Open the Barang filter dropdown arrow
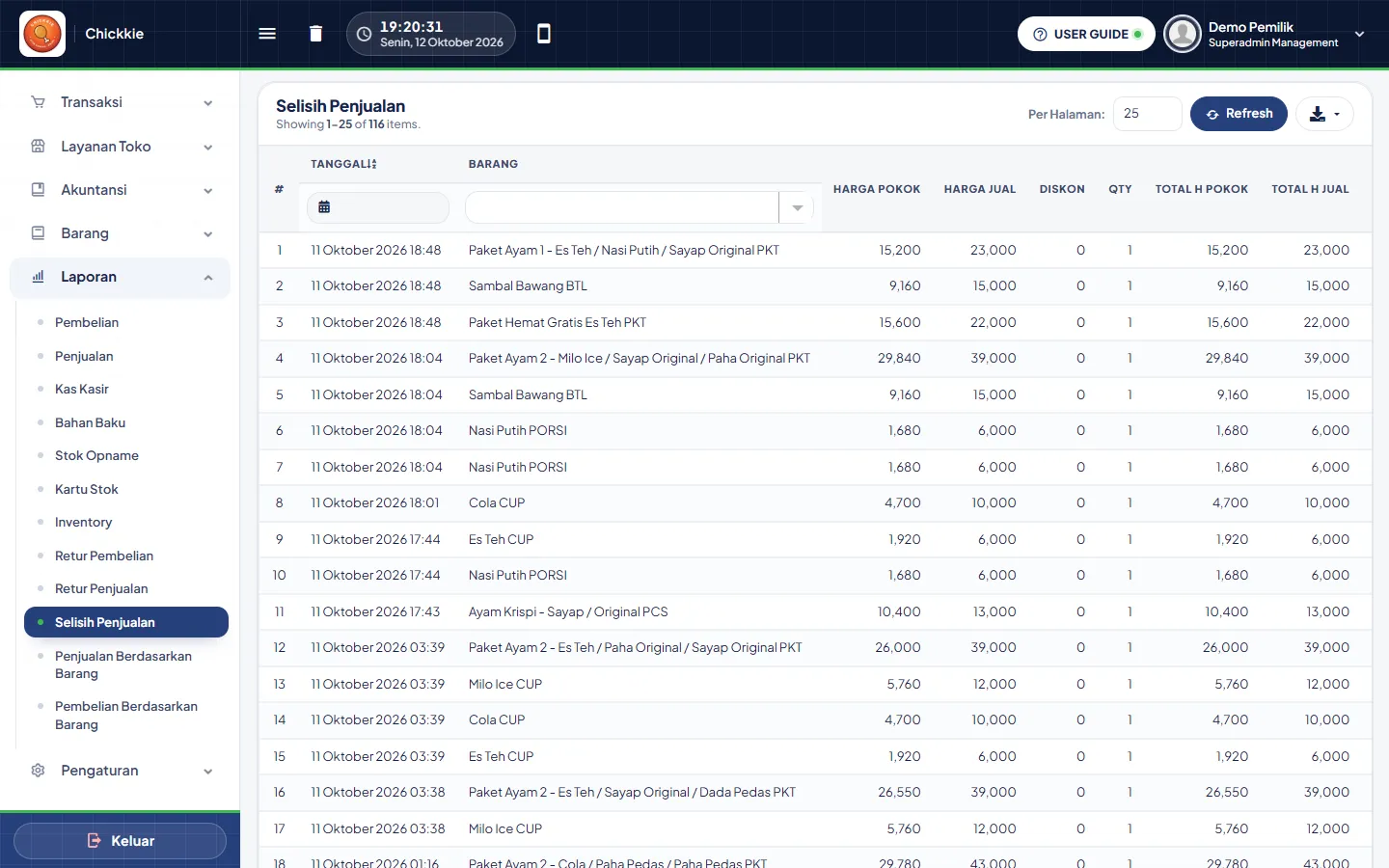 pos(797,207)
